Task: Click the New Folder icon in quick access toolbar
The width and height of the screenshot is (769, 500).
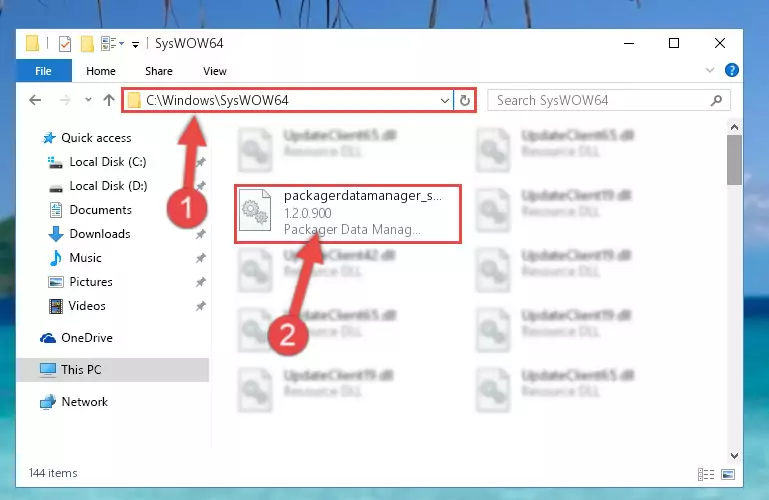Action: [x=87, y=44]
